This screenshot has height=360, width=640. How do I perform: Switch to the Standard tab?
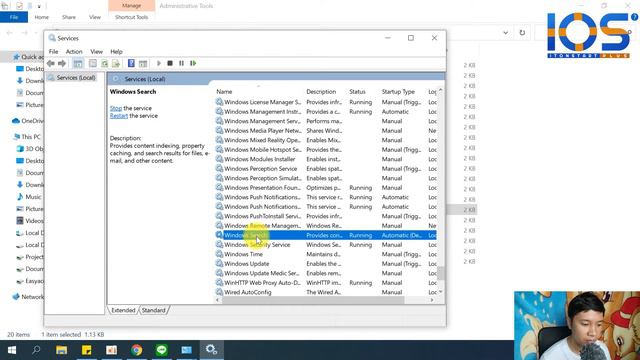pos(153,310)
